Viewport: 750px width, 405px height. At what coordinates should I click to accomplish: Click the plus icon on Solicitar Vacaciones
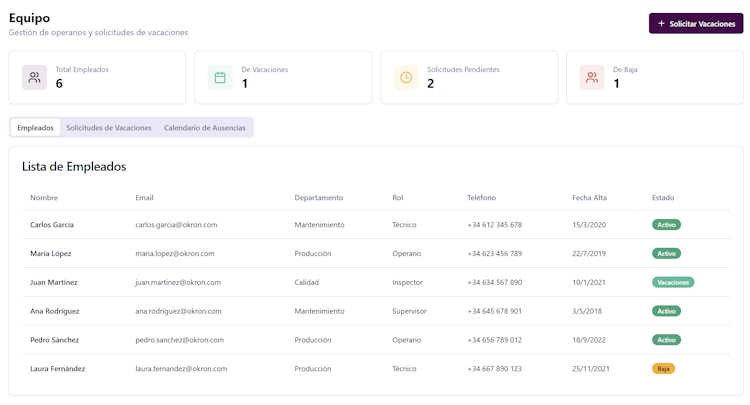click(661, 24)
